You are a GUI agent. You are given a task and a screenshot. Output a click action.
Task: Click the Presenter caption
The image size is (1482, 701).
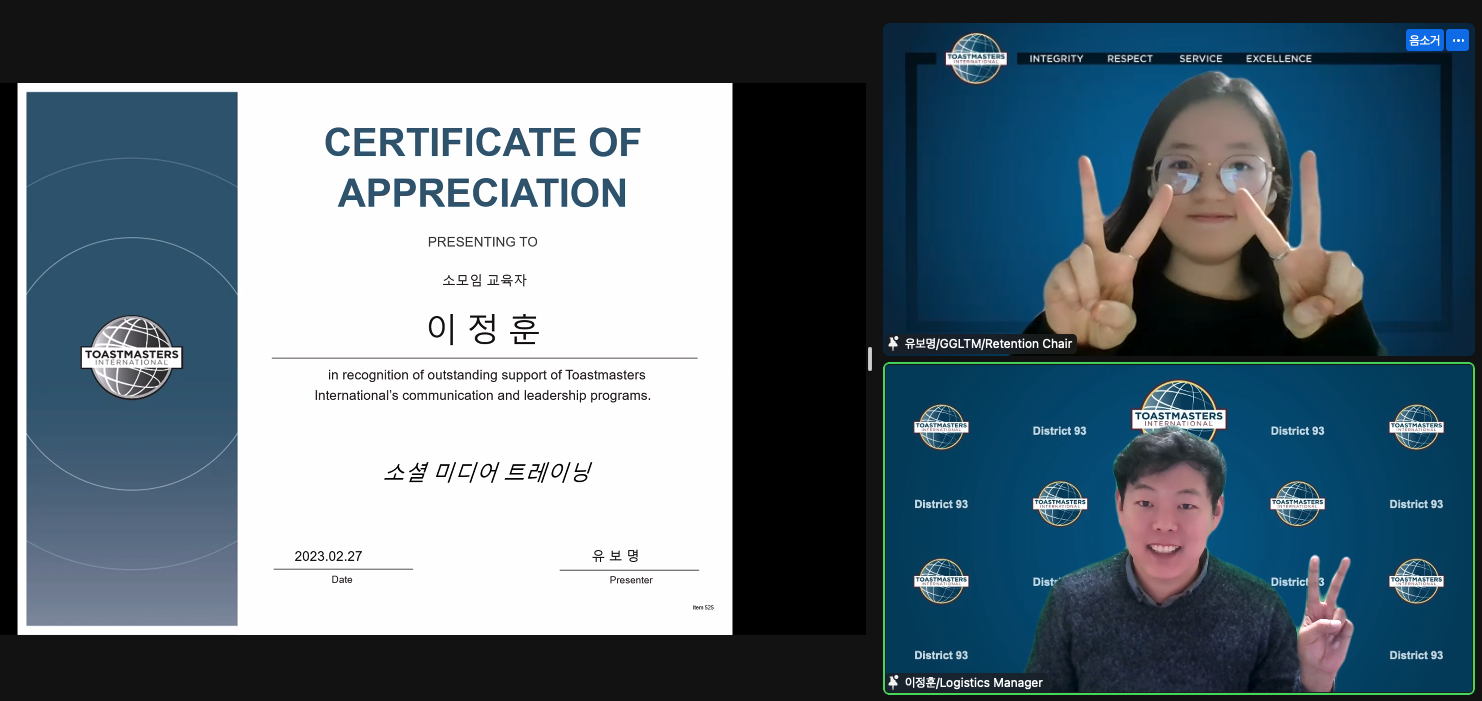(631, 580)
